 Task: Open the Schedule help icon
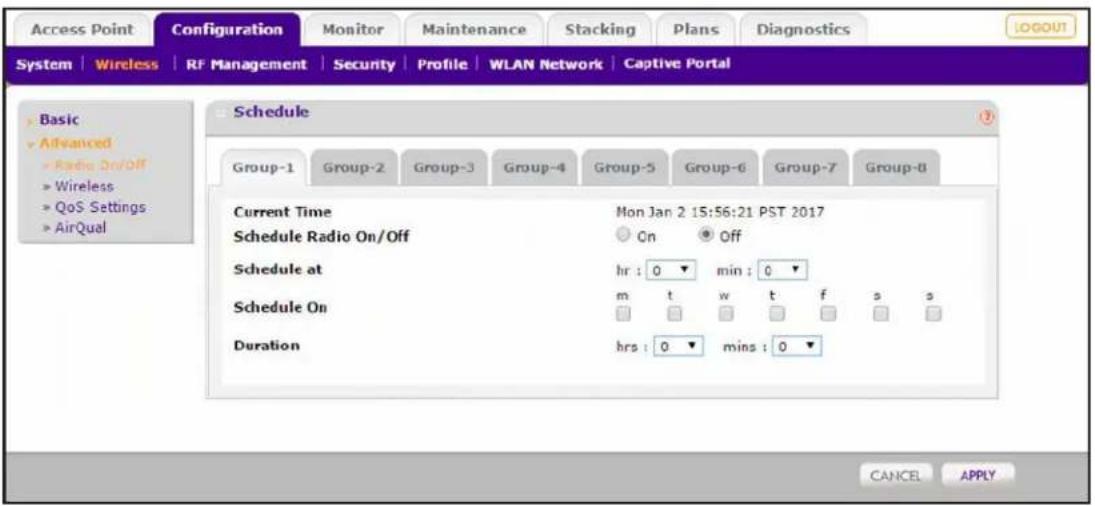986,119
